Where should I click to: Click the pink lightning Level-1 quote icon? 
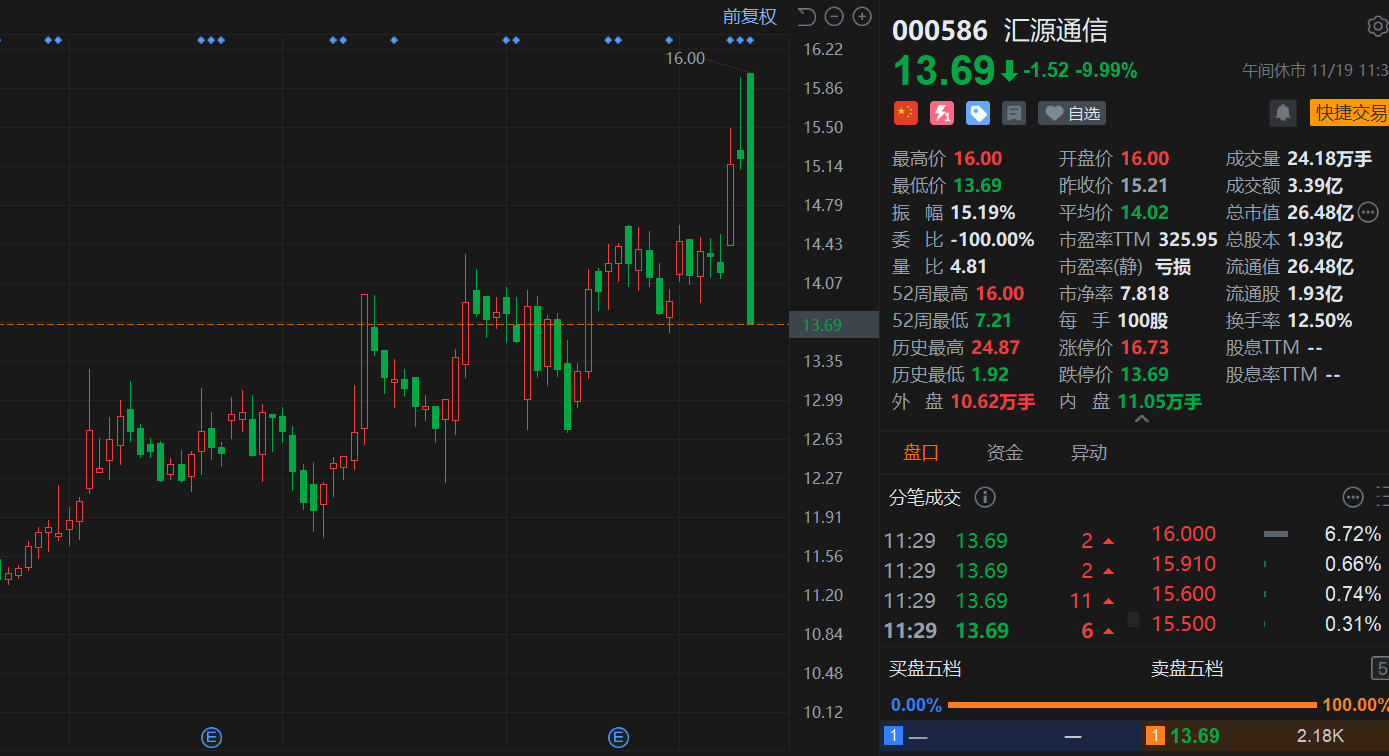pyautogui.click(x=942, y=113)
